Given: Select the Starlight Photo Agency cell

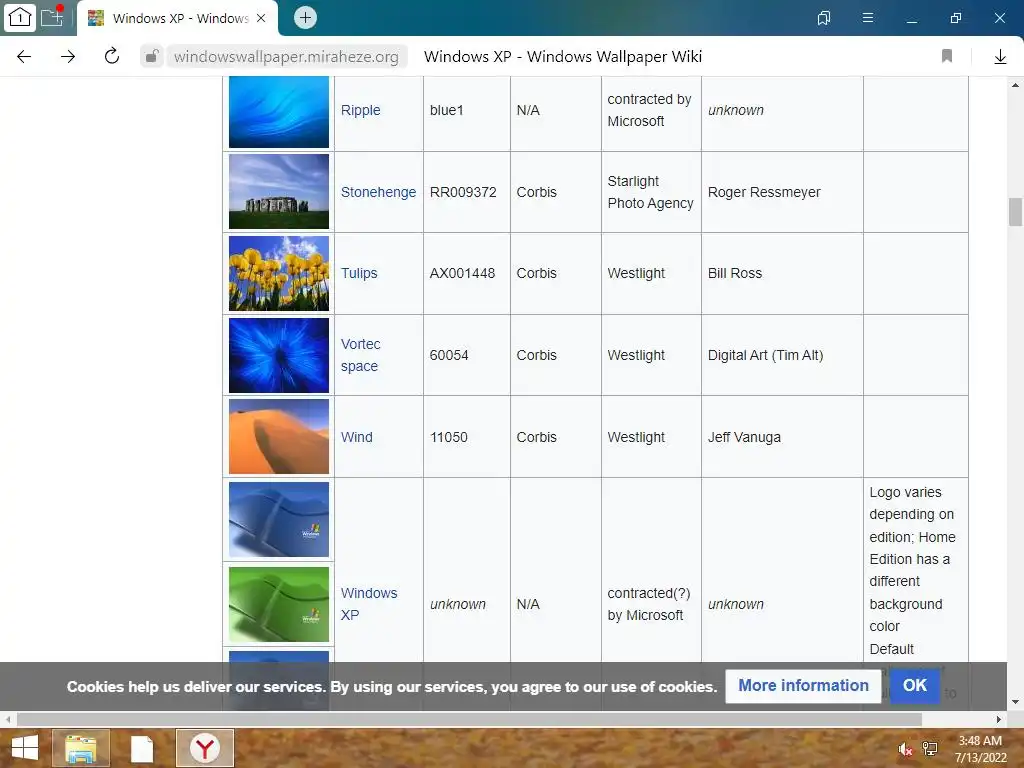Looking at the screenshot, I should (651, 192).
